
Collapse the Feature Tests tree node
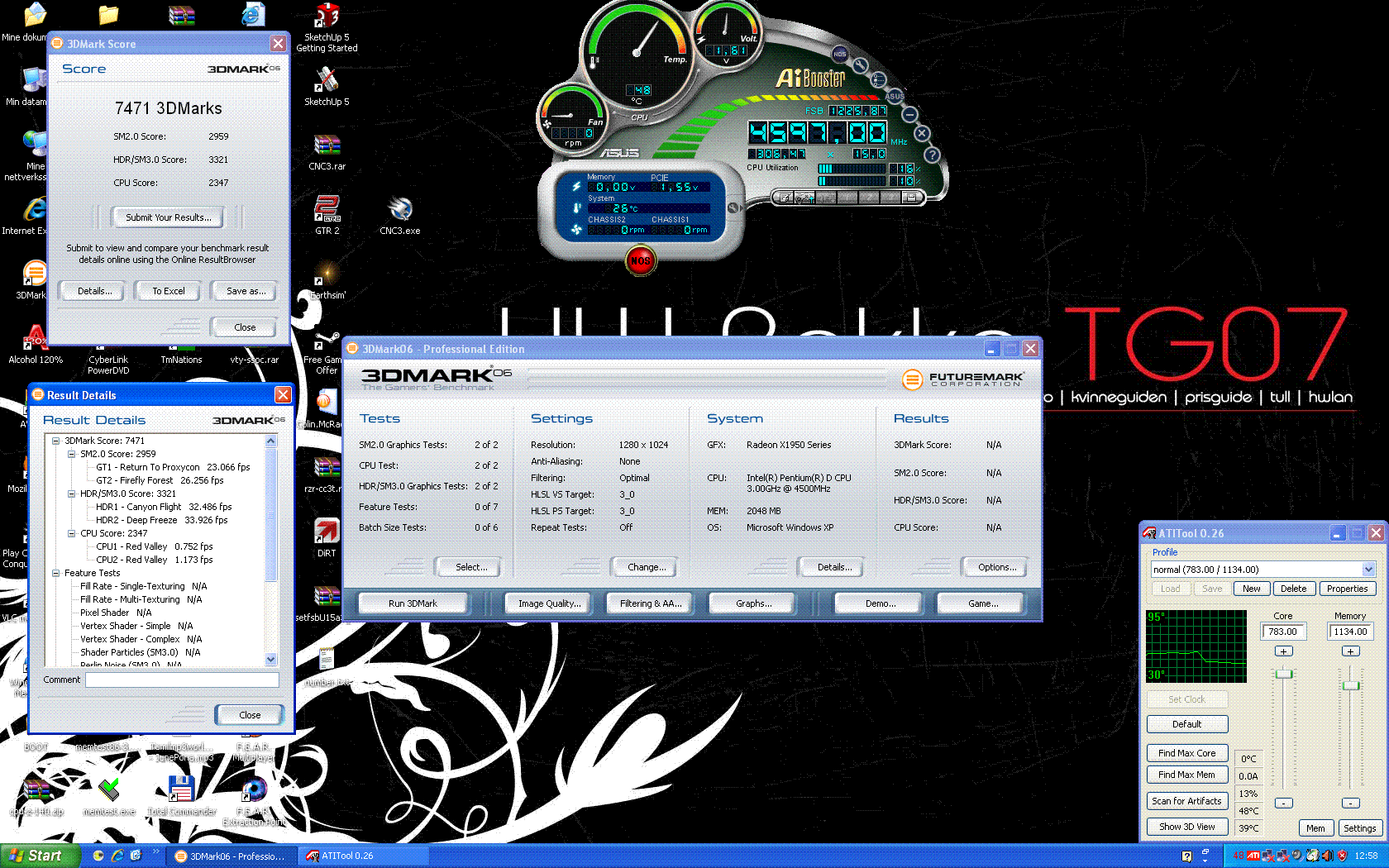[x=56, y=573]
